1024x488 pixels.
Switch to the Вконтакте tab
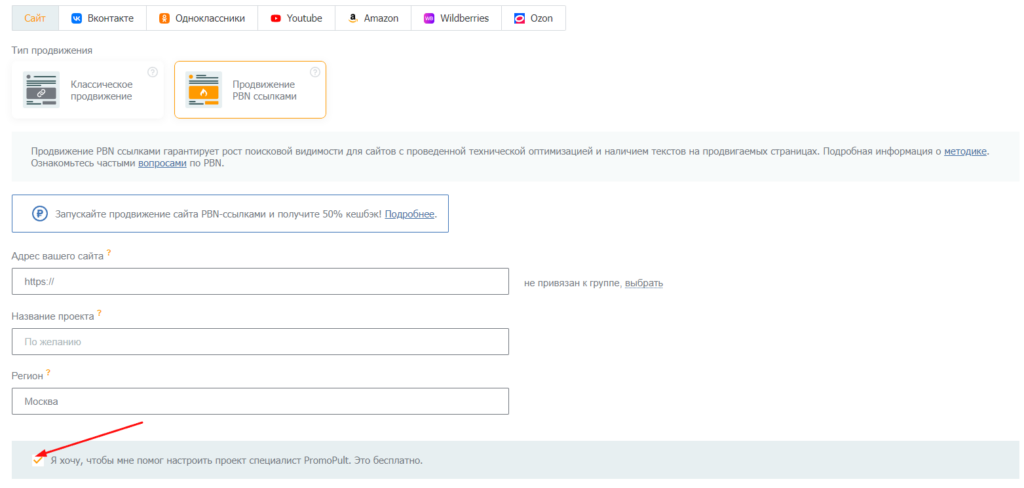click(x=103, y=18)
